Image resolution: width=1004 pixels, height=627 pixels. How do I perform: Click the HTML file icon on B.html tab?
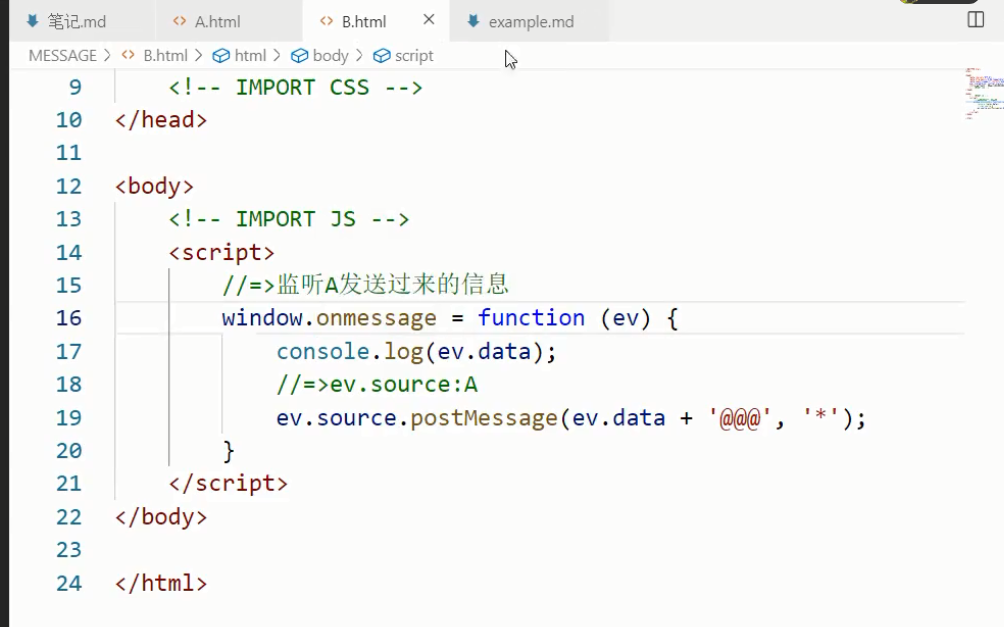(327, 21)
